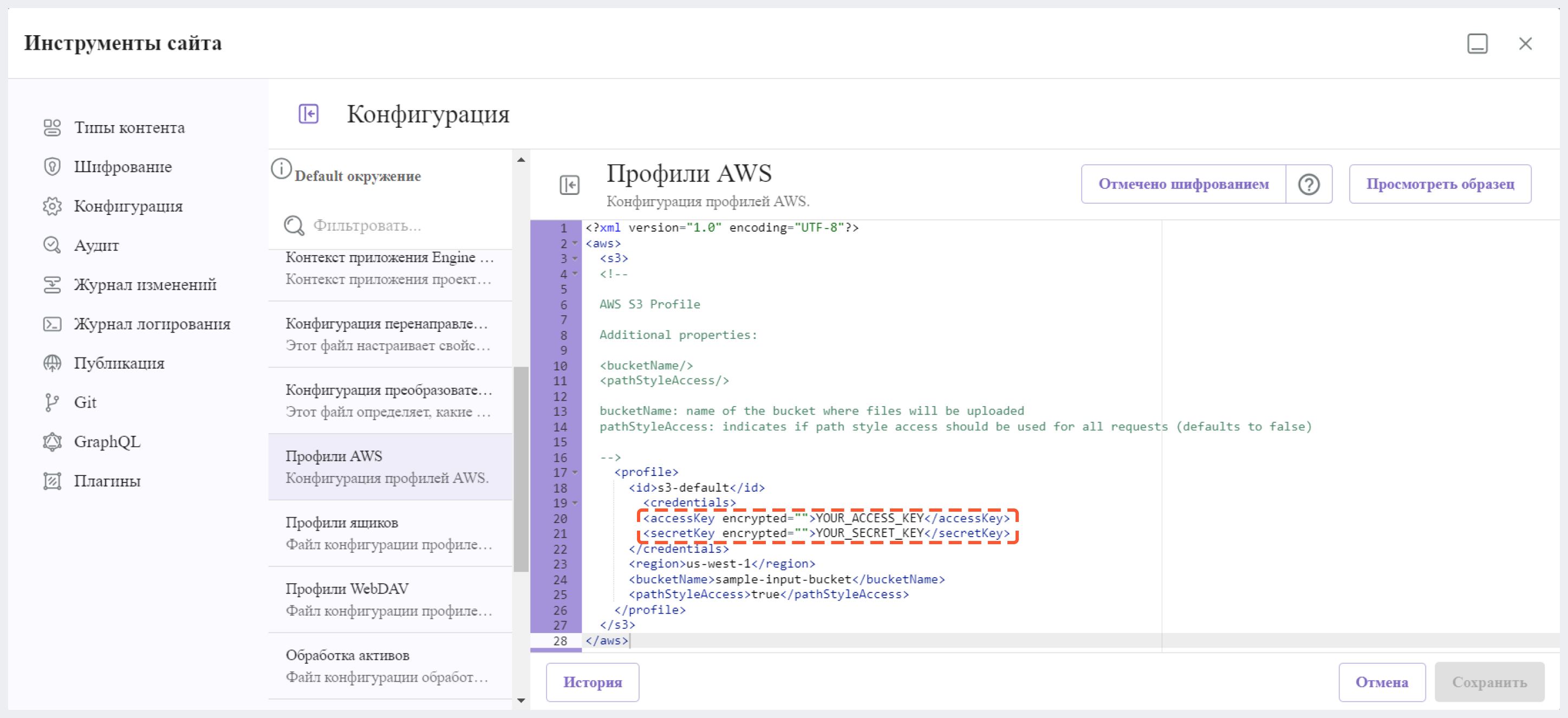Click the GraphQL icon
Viewport: 1568px width, 718px height.
[53, 442]
